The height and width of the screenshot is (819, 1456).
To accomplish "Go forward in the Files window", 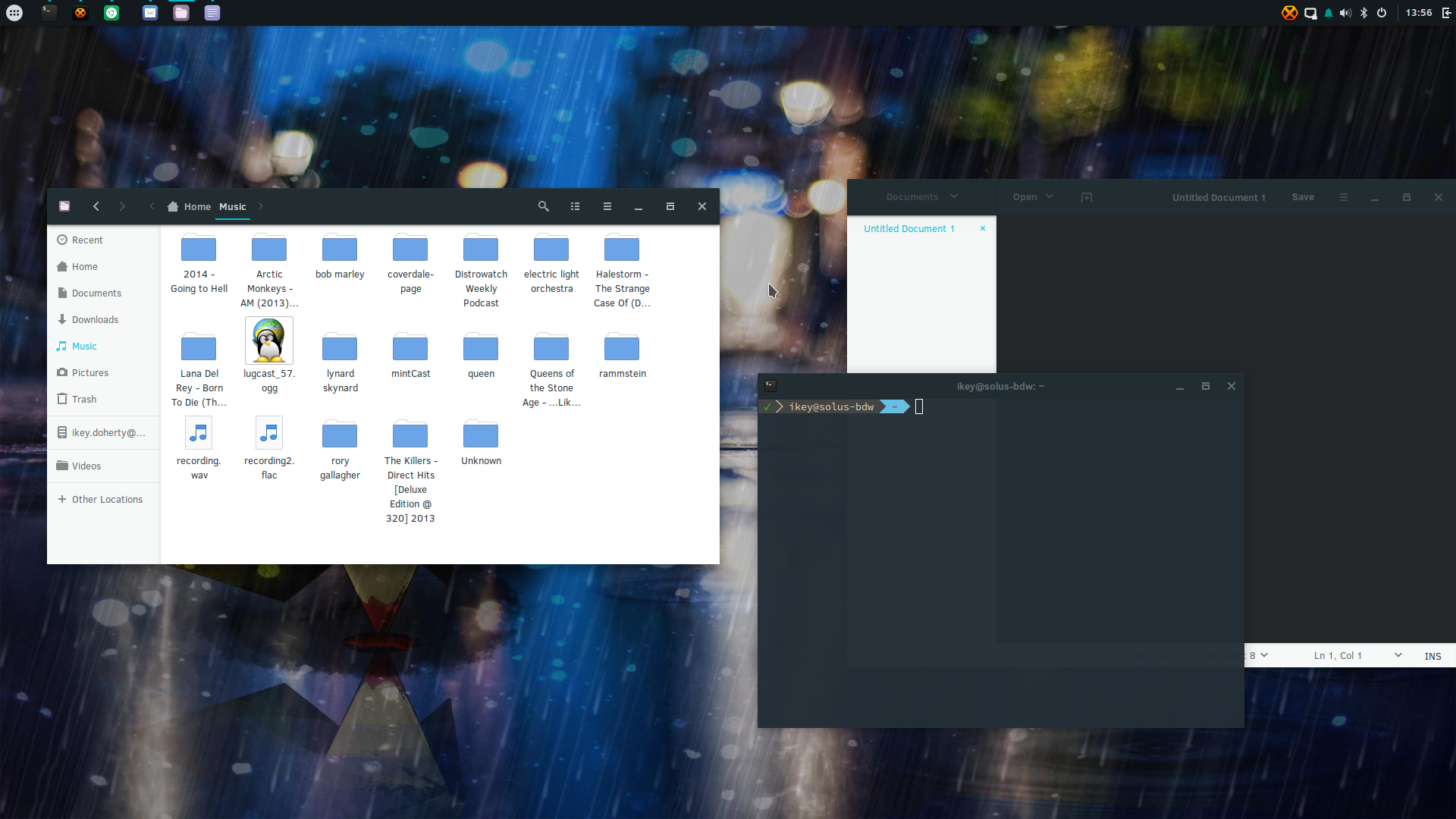I will click(122, 206).
